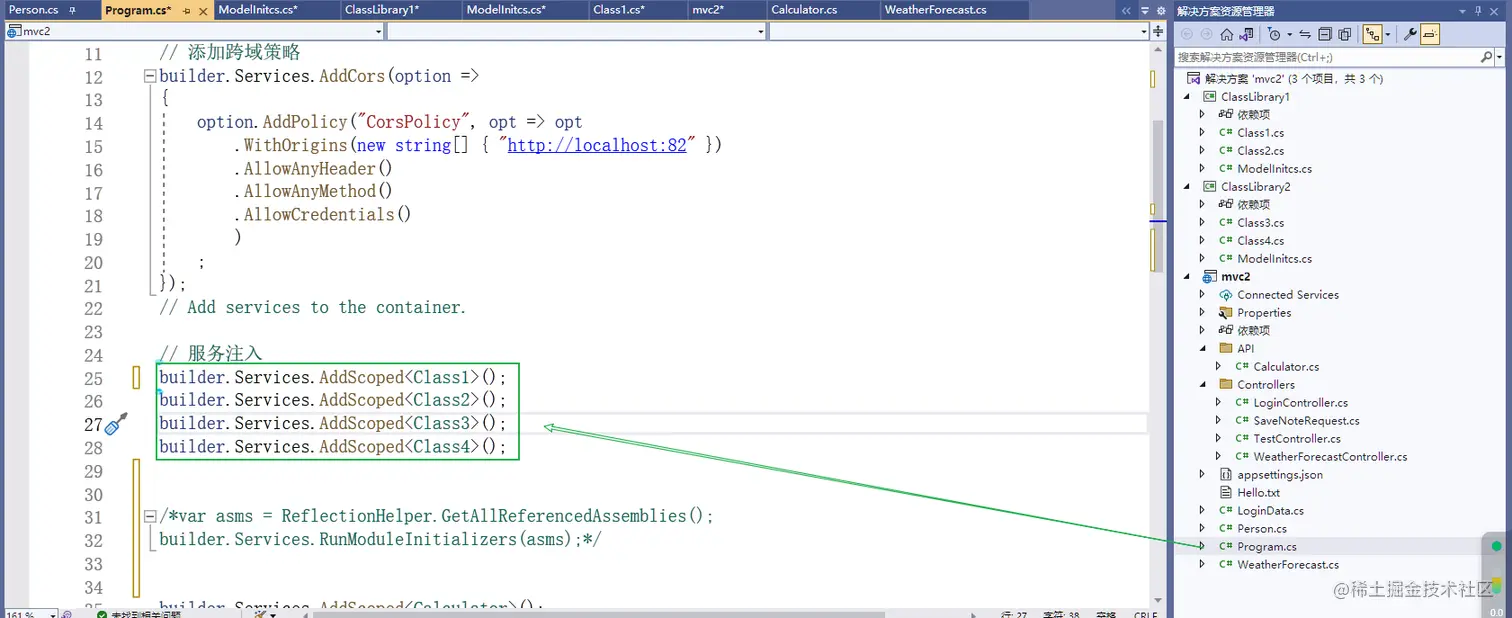Expand the LoginController.cs node
The height and width of the screenshot is (618, 1512).
point(1219,403)
